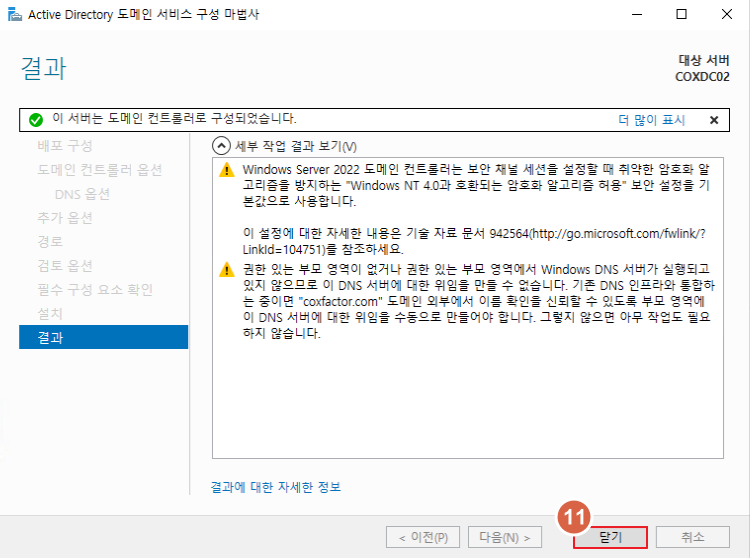Click the disabled 이전(P) button
This screenshot has width=750, height=558.
(423, 537)
